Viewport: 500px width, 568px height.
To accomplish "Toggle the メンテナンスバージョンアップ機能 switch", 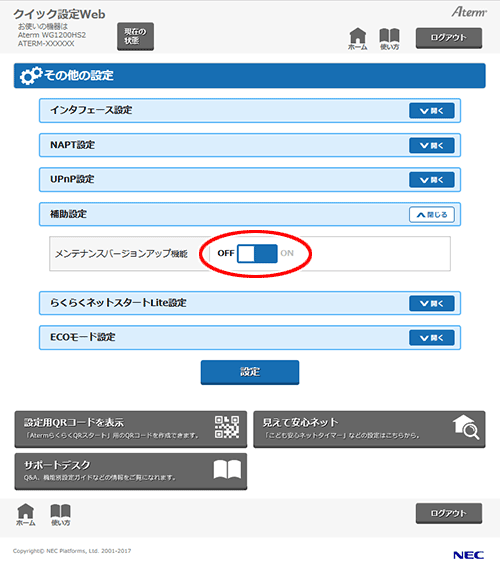I will tap(257, 253).
